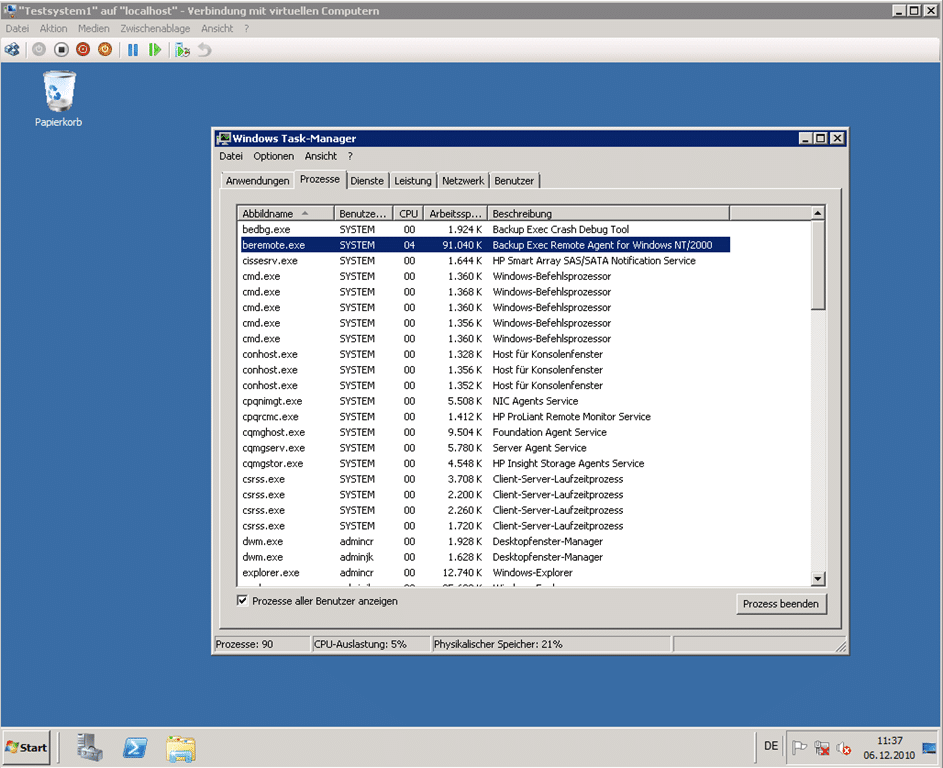Select the conhost.exe row with 1.328 K
Image resolution: width=943 pixels, height=768 pixels.
click(x=485, y=354)
